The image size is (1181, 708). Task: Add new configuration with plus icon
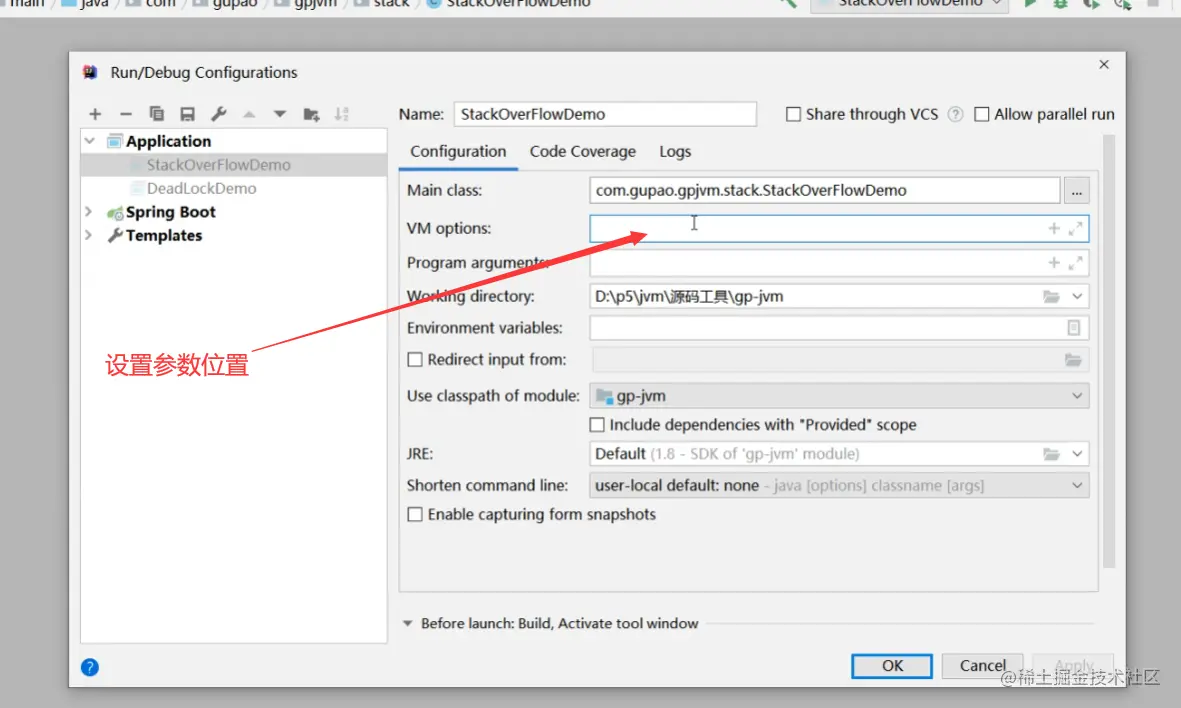click(95, 114)
